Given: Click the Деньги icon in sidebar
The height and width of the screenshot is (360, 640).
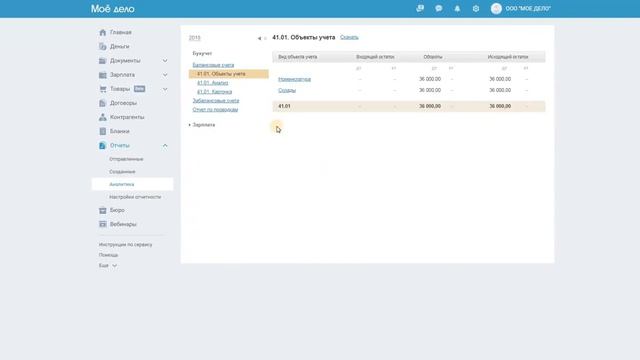Looking at the screenshot, I should tap(102, 47).
